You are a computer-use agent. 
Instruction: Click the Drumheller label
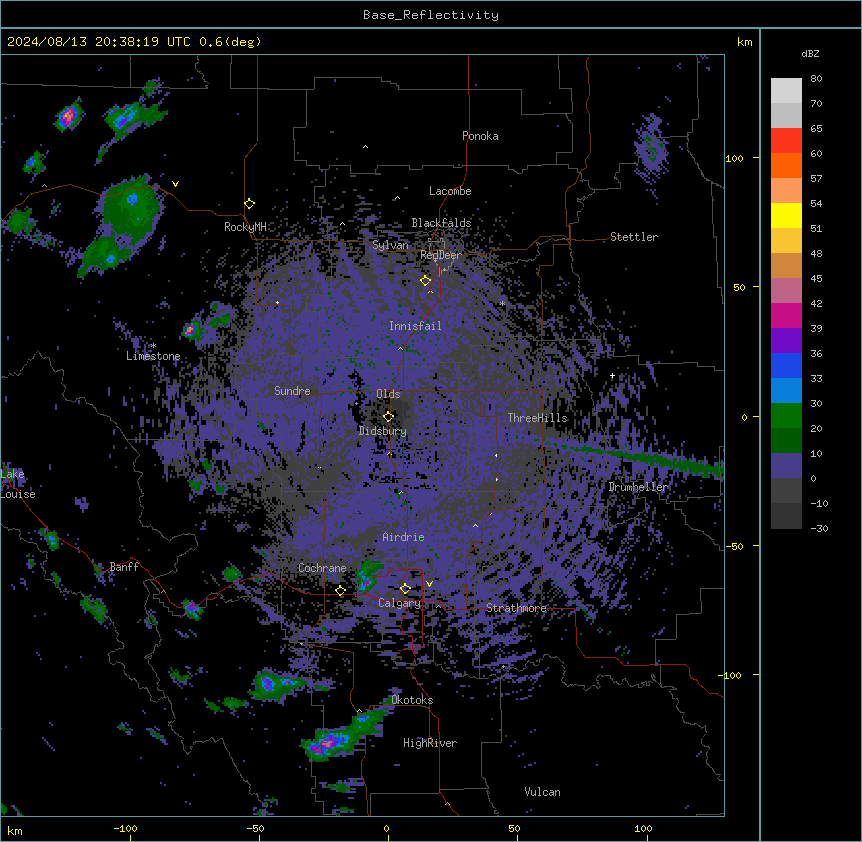638,487
